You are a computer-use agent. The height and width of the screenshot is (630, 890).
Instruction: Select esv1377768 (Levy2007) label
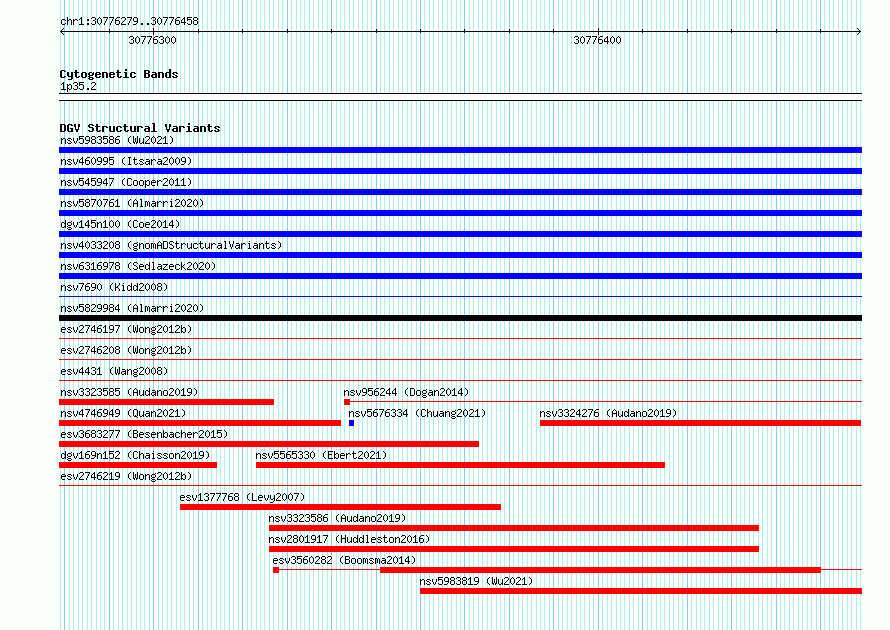242,497
